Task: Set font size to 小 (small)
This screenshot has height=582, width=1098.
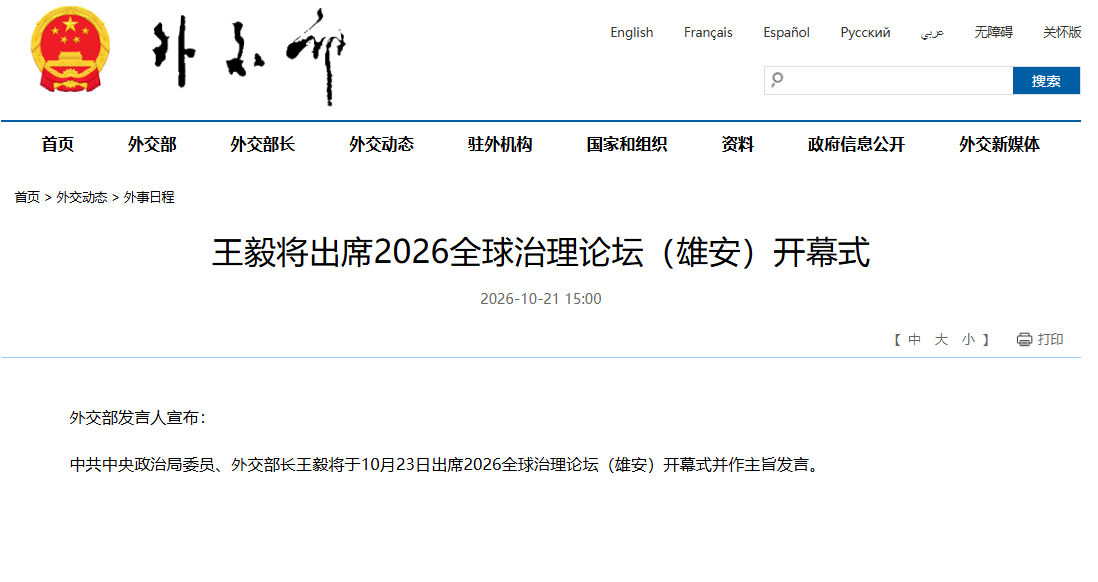Action: pyautogui.click(x=968, y=340)
